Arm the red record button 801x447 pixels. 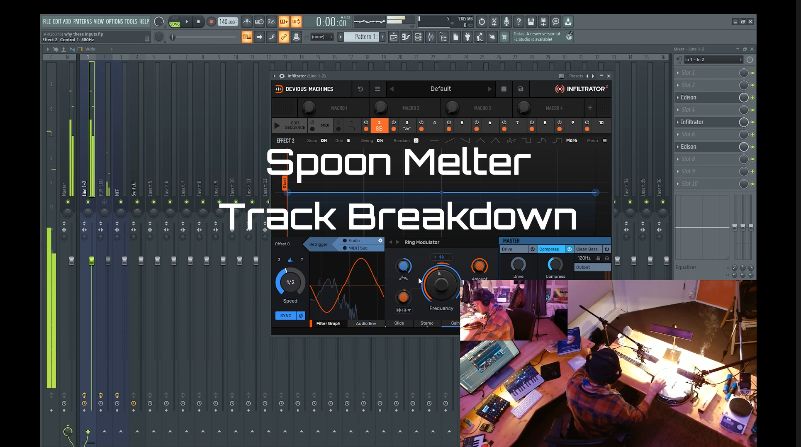(x=211, y=22)
